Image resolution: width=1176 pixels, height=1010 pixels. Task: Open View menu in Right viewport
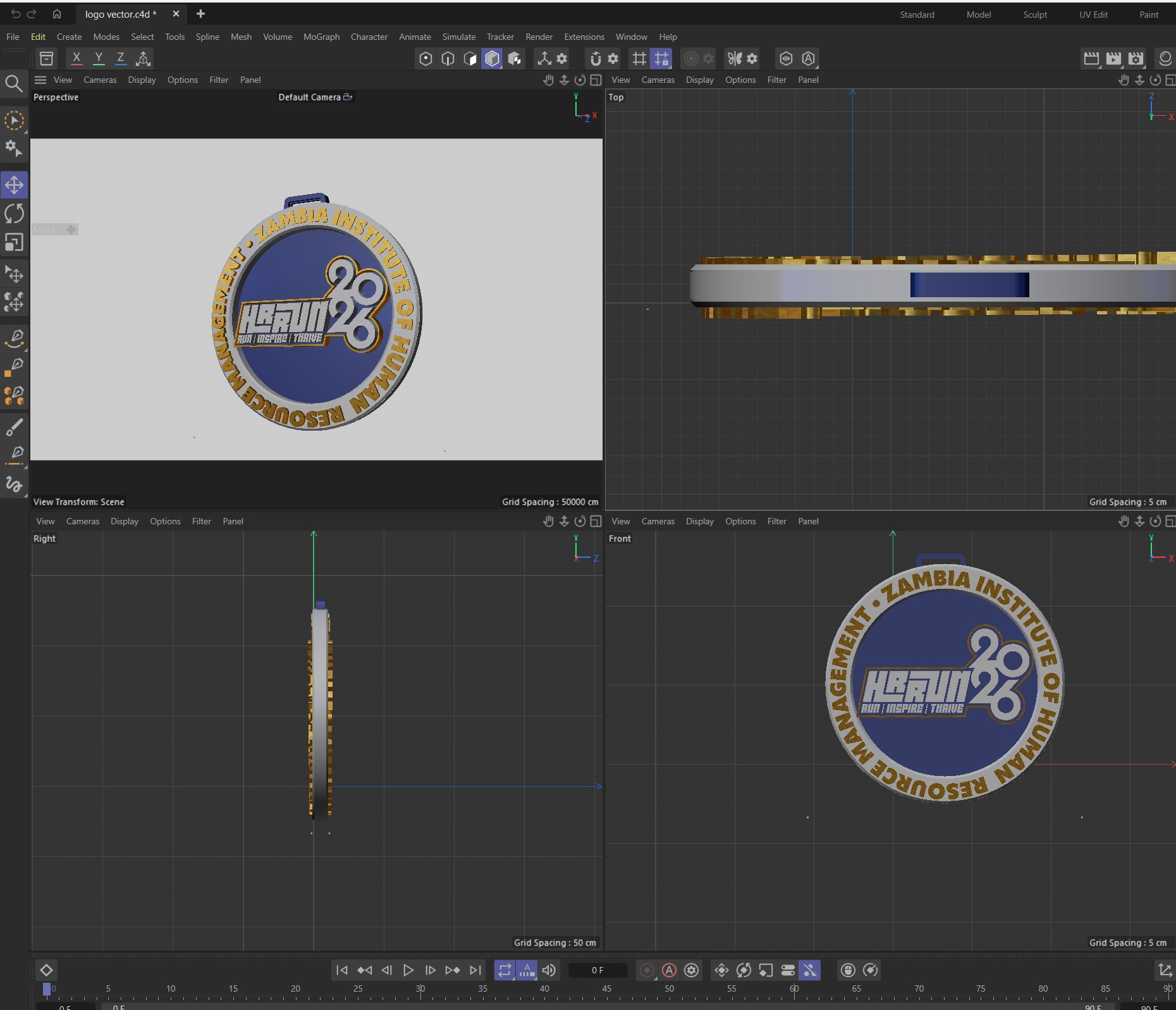(46, 521)
